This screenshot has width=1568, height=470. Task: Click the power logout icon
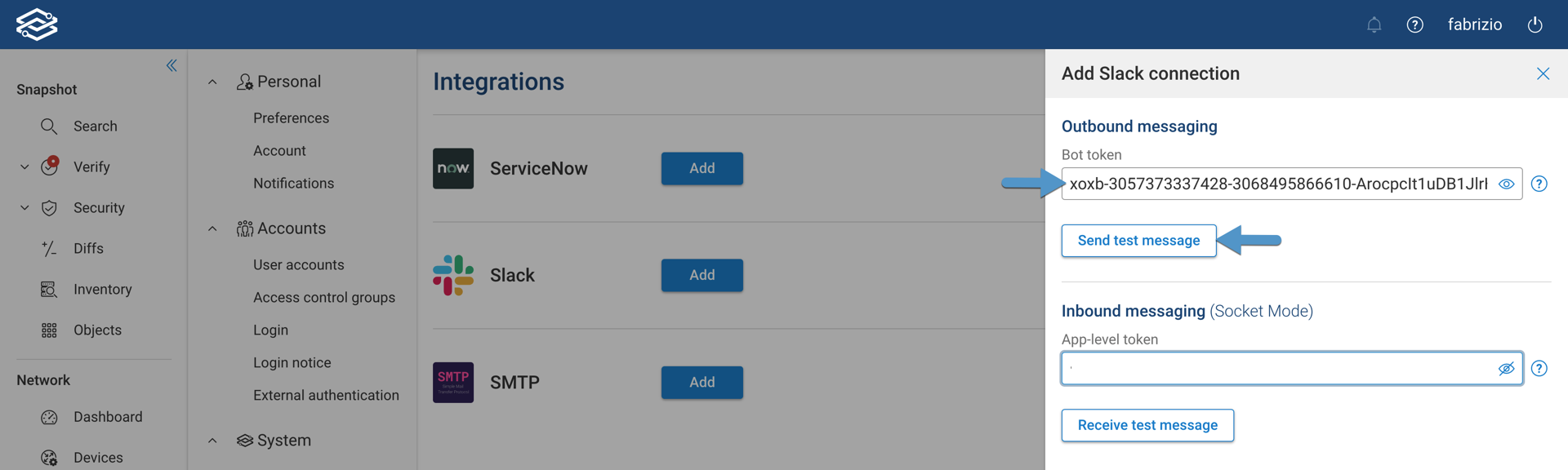point(1535,25)
